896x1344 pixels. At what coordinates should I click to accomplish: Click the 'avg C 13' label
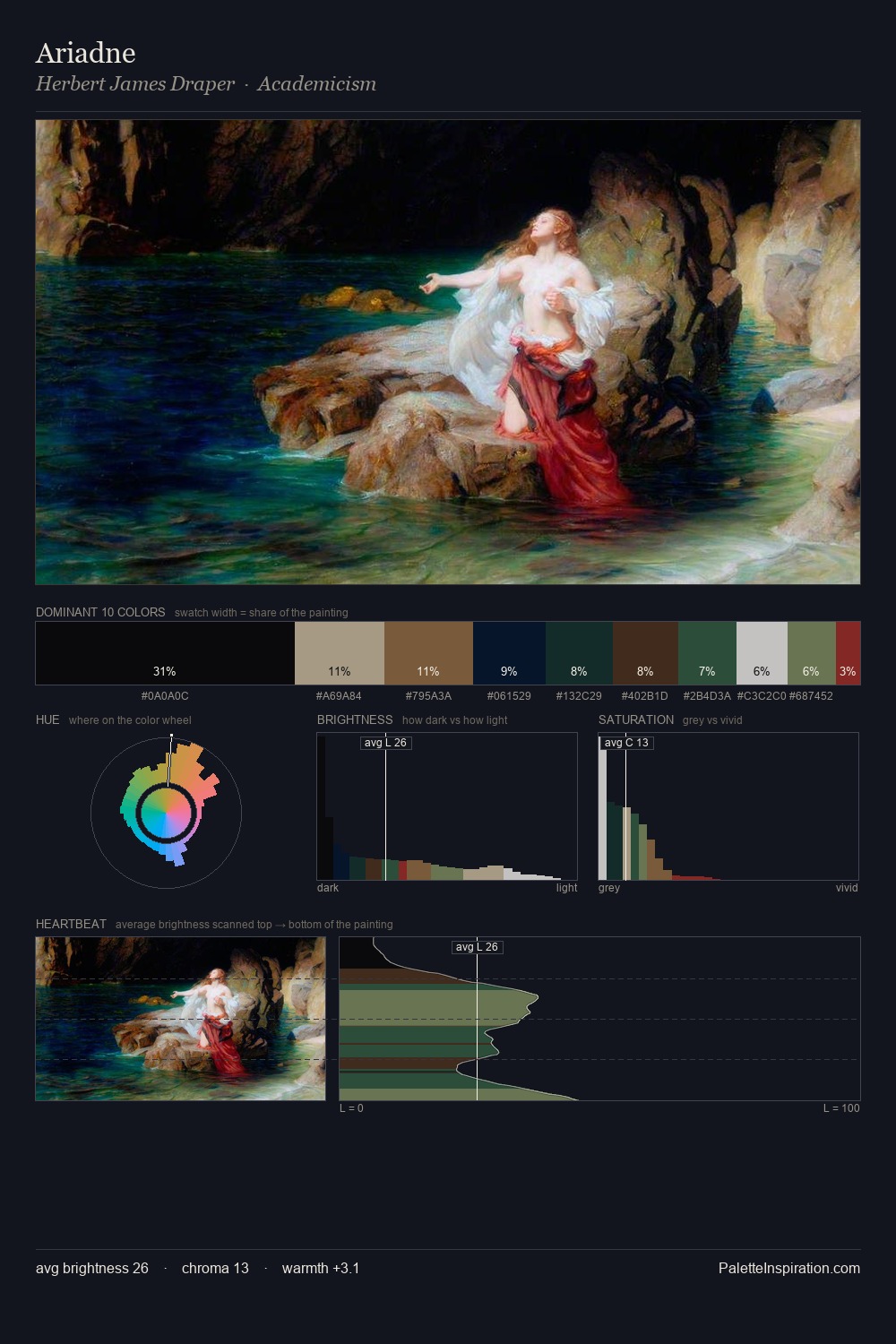pyautogui.click(x=626, y=743)
